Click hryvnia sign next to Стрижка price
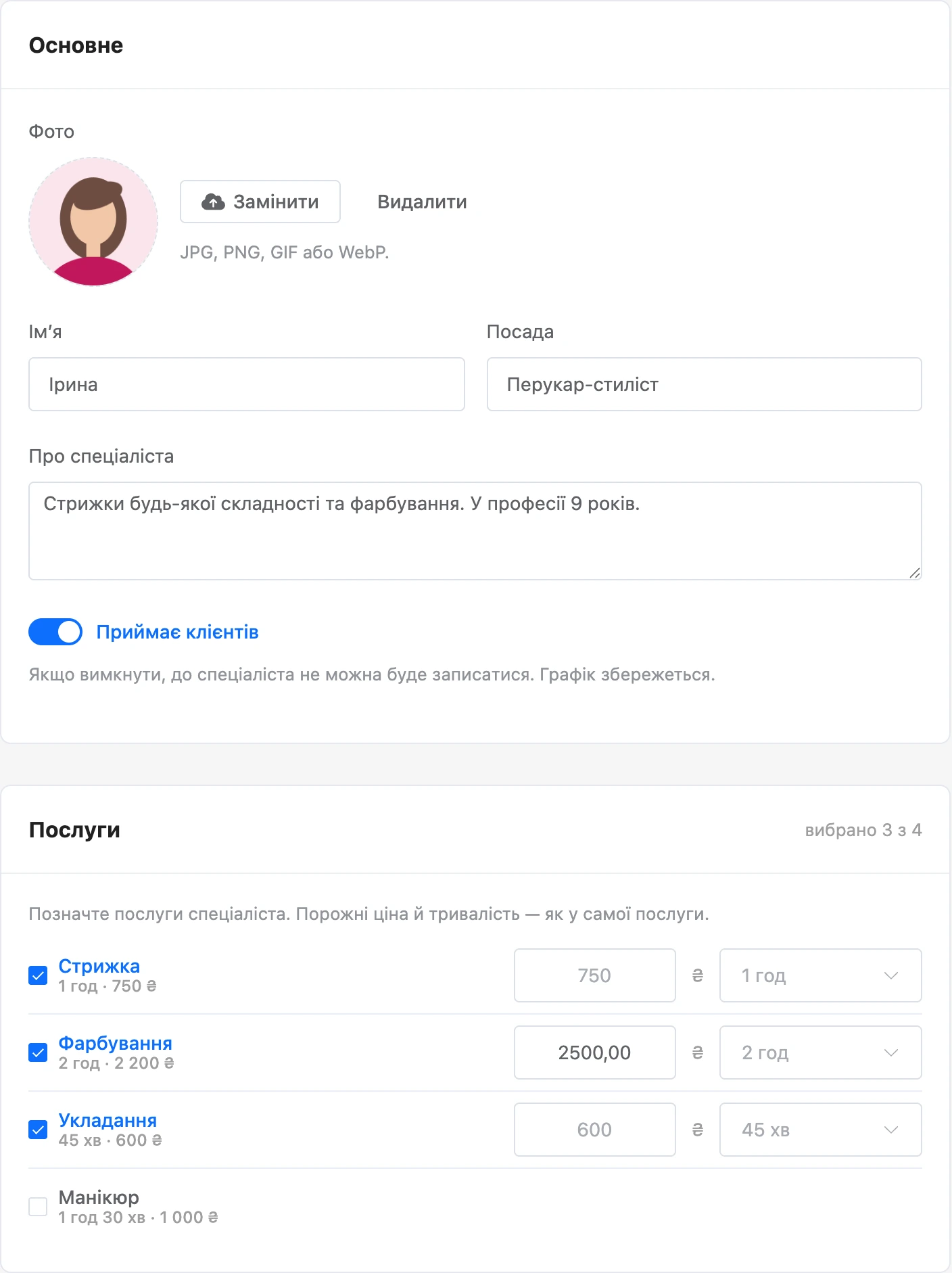 698,975
